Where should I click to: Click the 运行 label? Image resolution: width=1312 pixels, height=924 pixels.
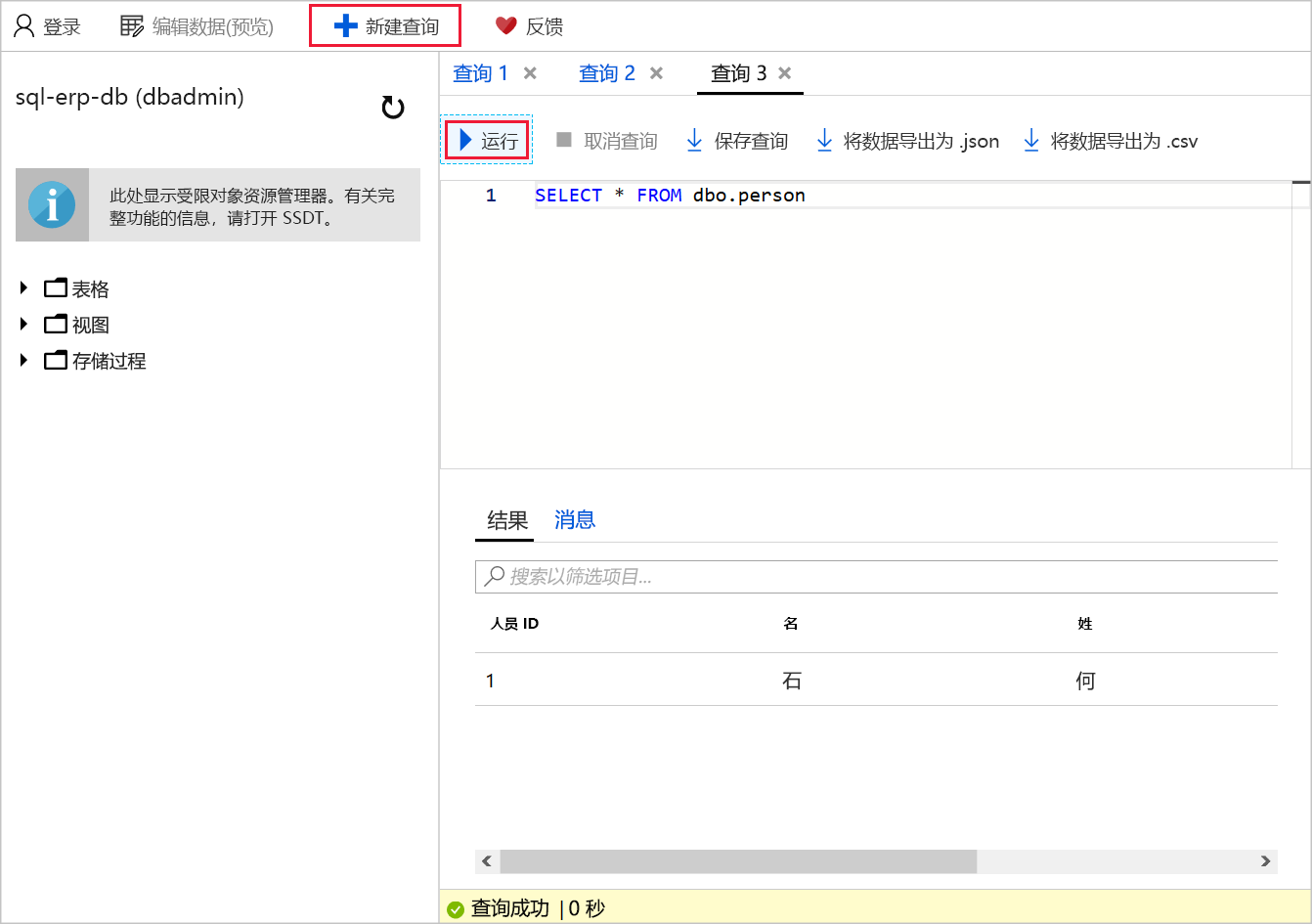tap(500, 142)
